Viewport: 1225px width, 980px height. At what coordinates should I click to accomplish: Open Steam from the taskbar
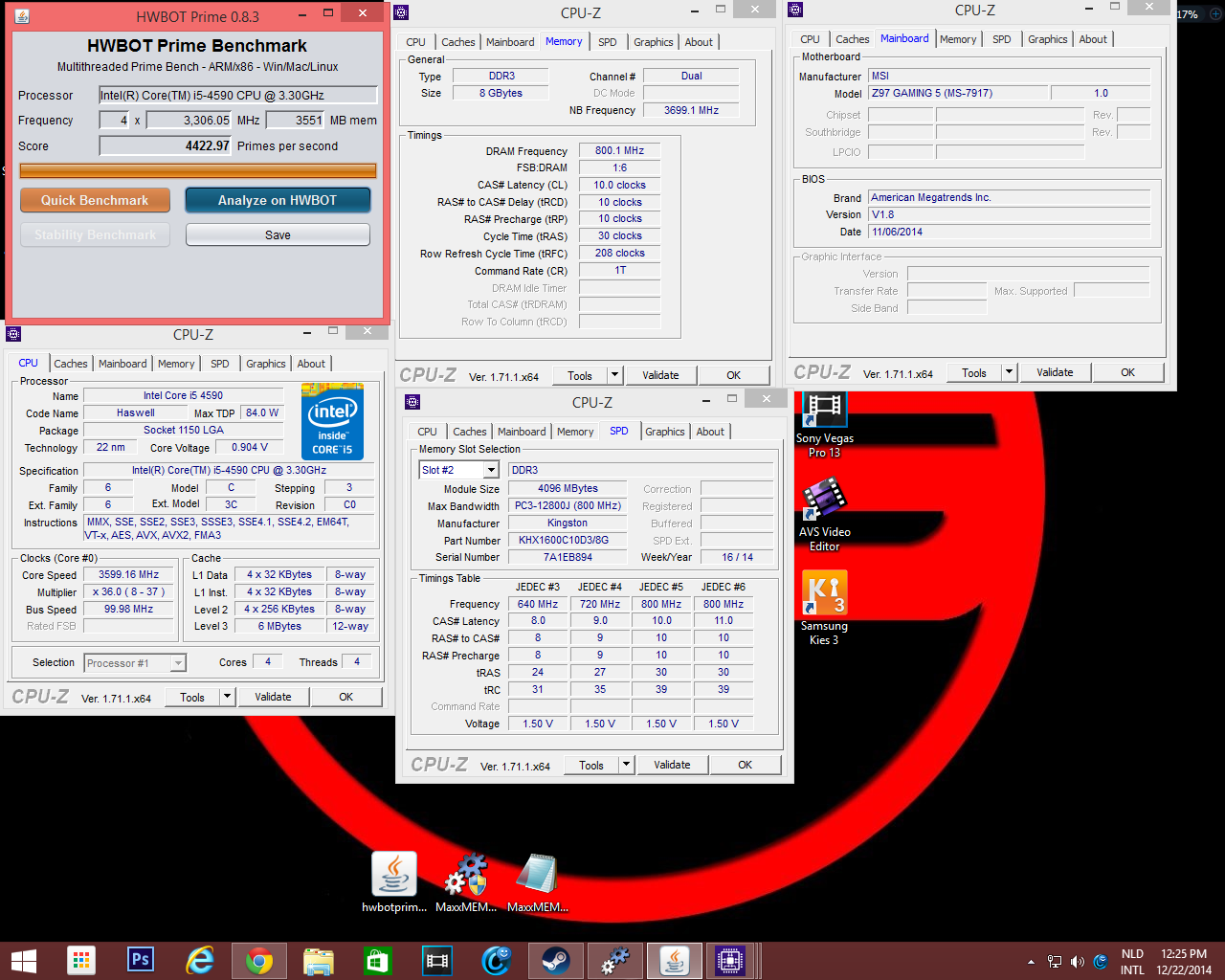[x=555, y=960]
